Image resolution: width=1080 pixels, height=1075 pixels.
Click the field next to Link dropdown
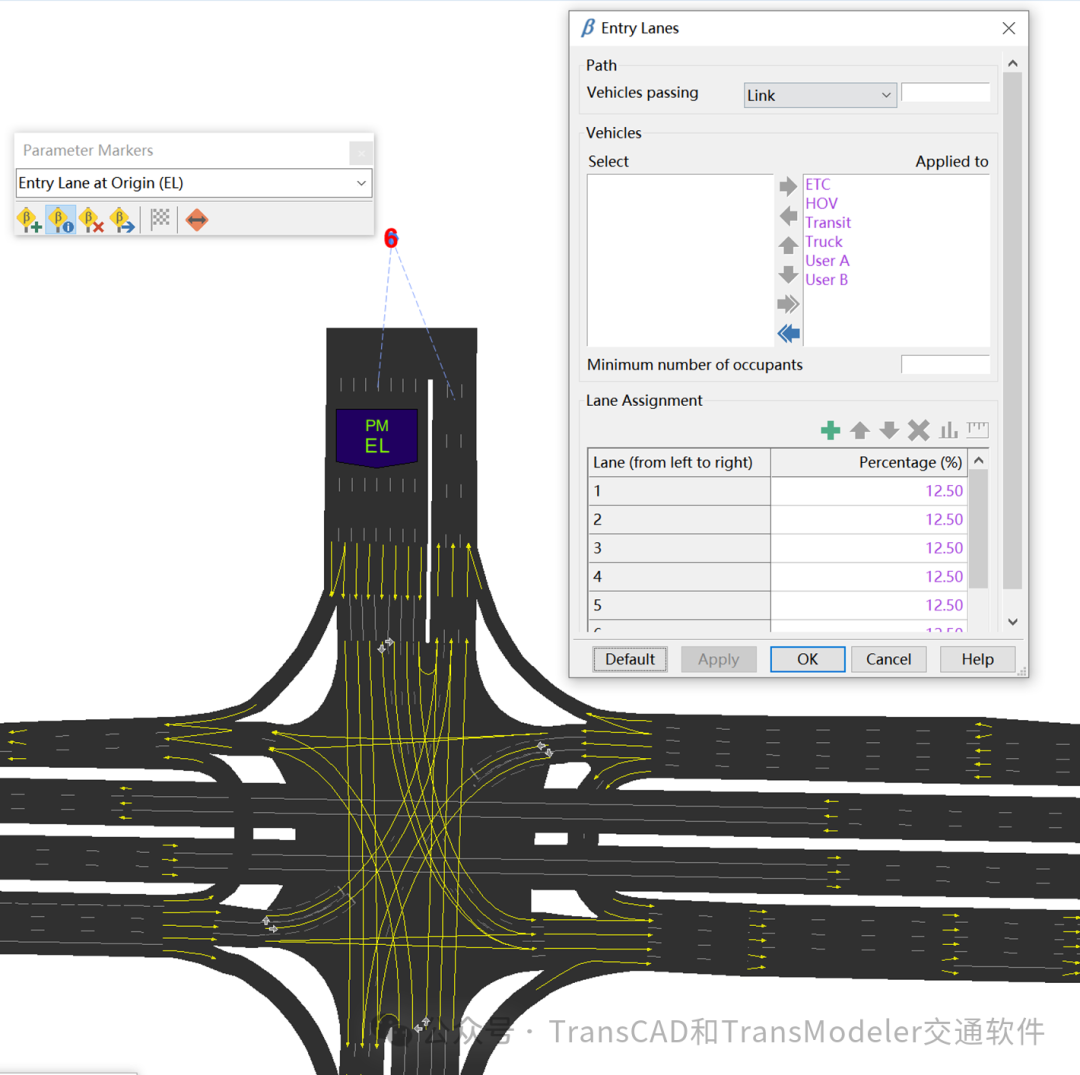coord(945,92)
